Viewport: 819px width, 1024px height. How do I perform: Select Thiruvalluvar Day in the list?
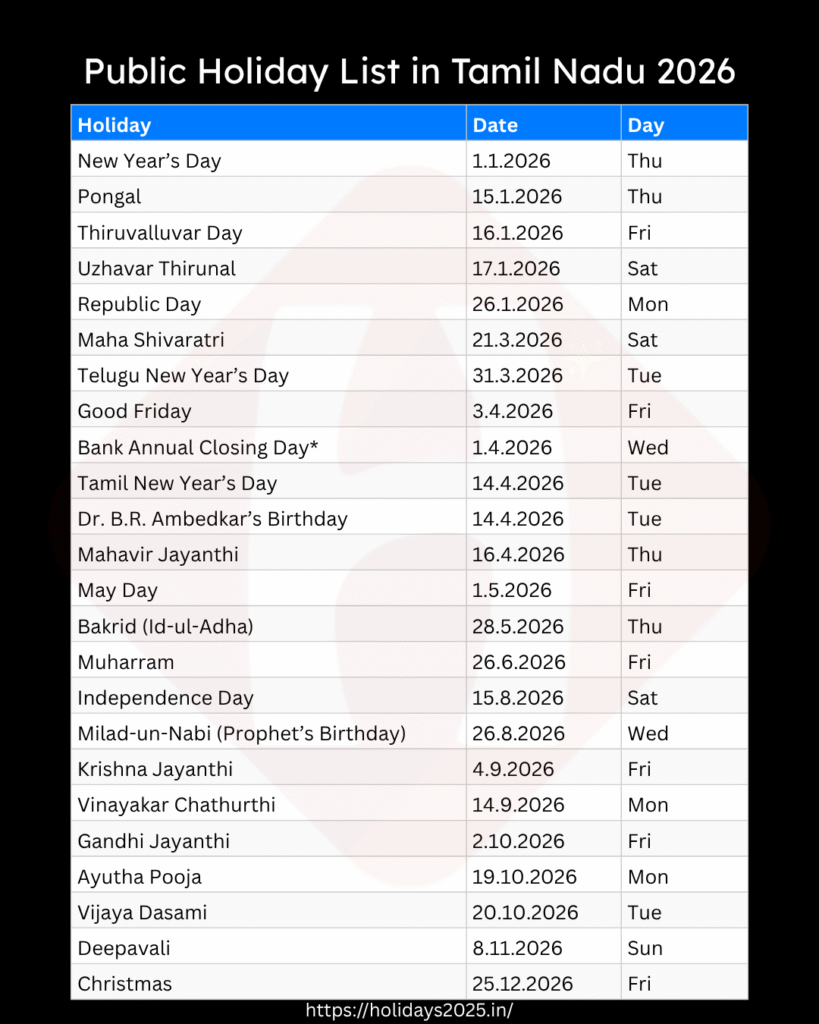click(160, 233)
